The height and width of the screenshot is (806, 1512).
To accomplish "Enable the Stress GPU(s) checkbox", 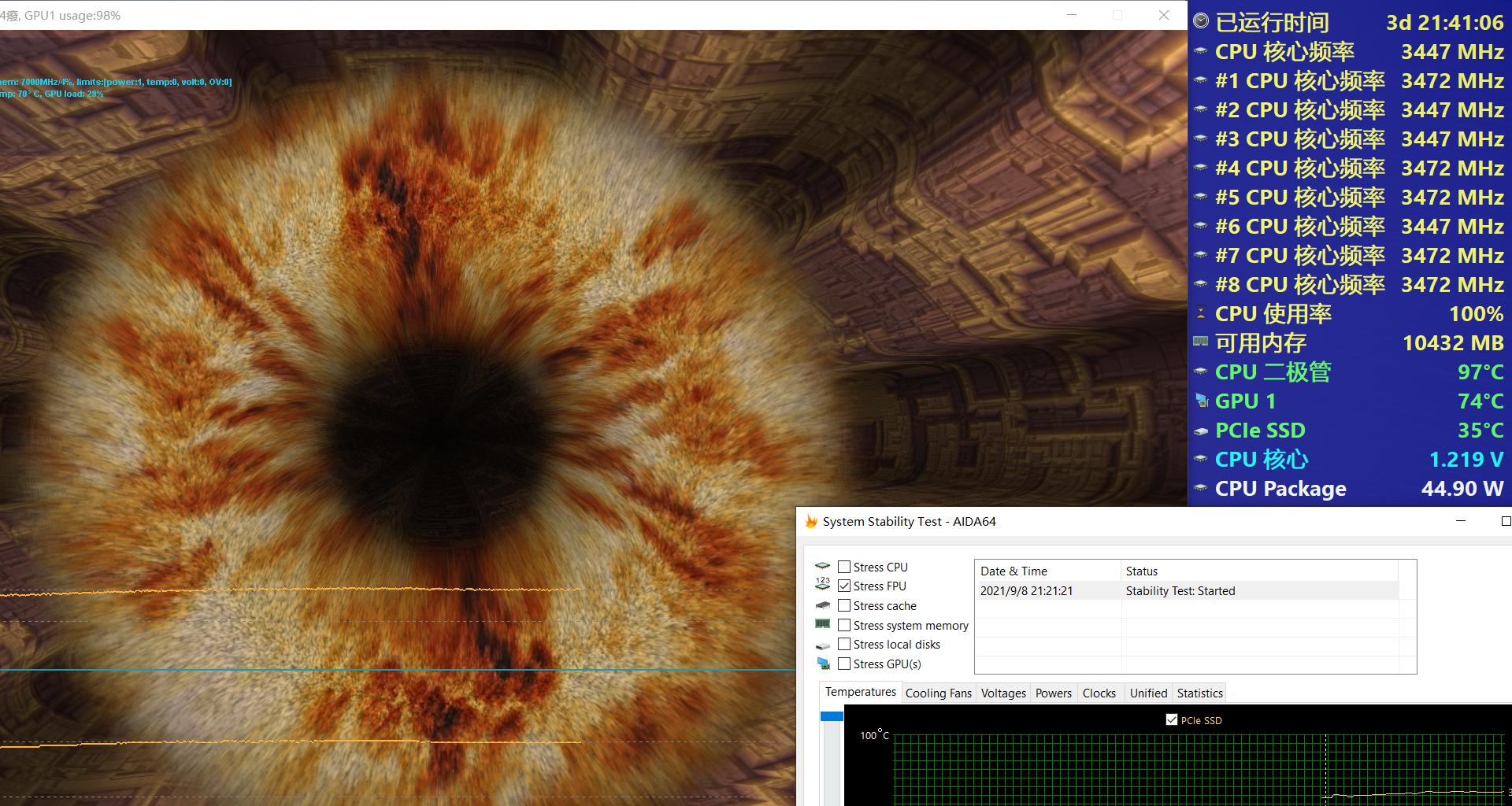I will (844, 664).
